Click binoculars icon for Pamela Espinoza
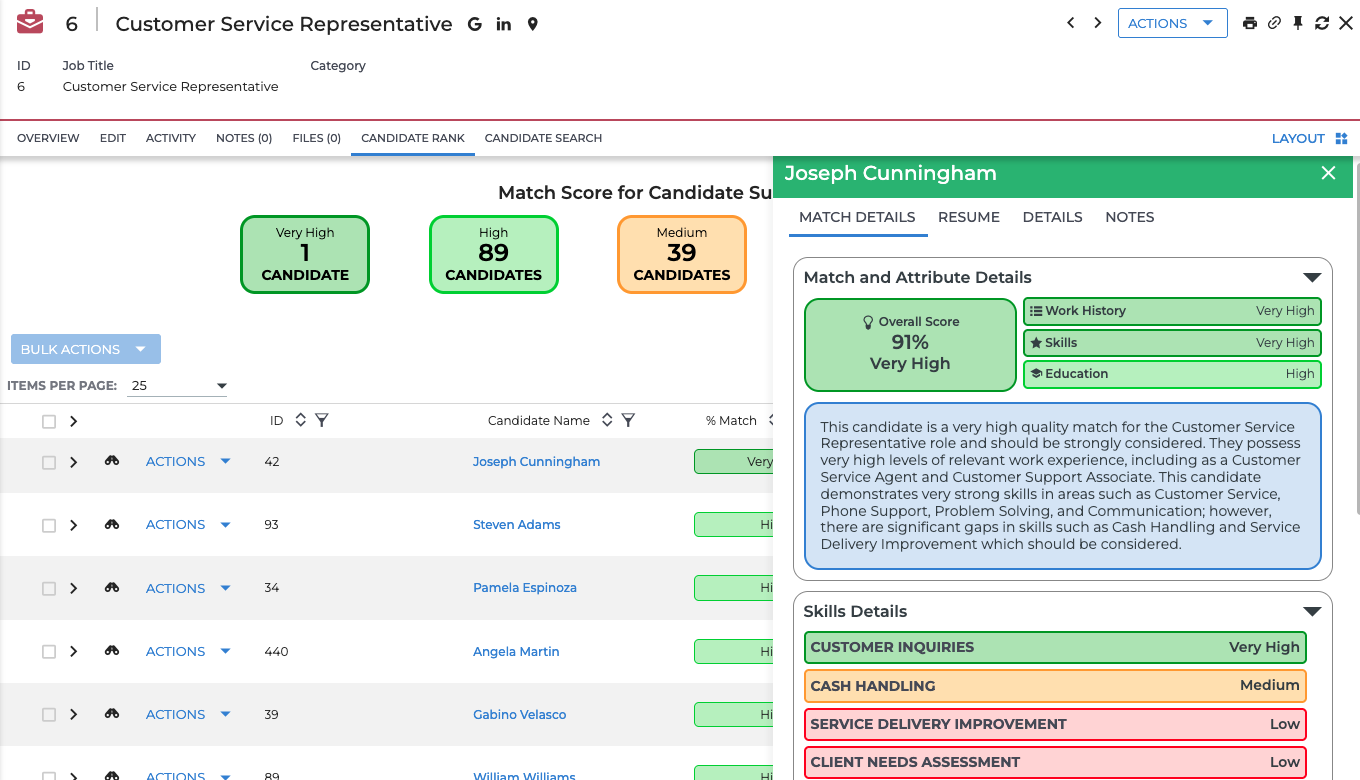The height and width of the screenshot is (780, 1360). [112, 588]
